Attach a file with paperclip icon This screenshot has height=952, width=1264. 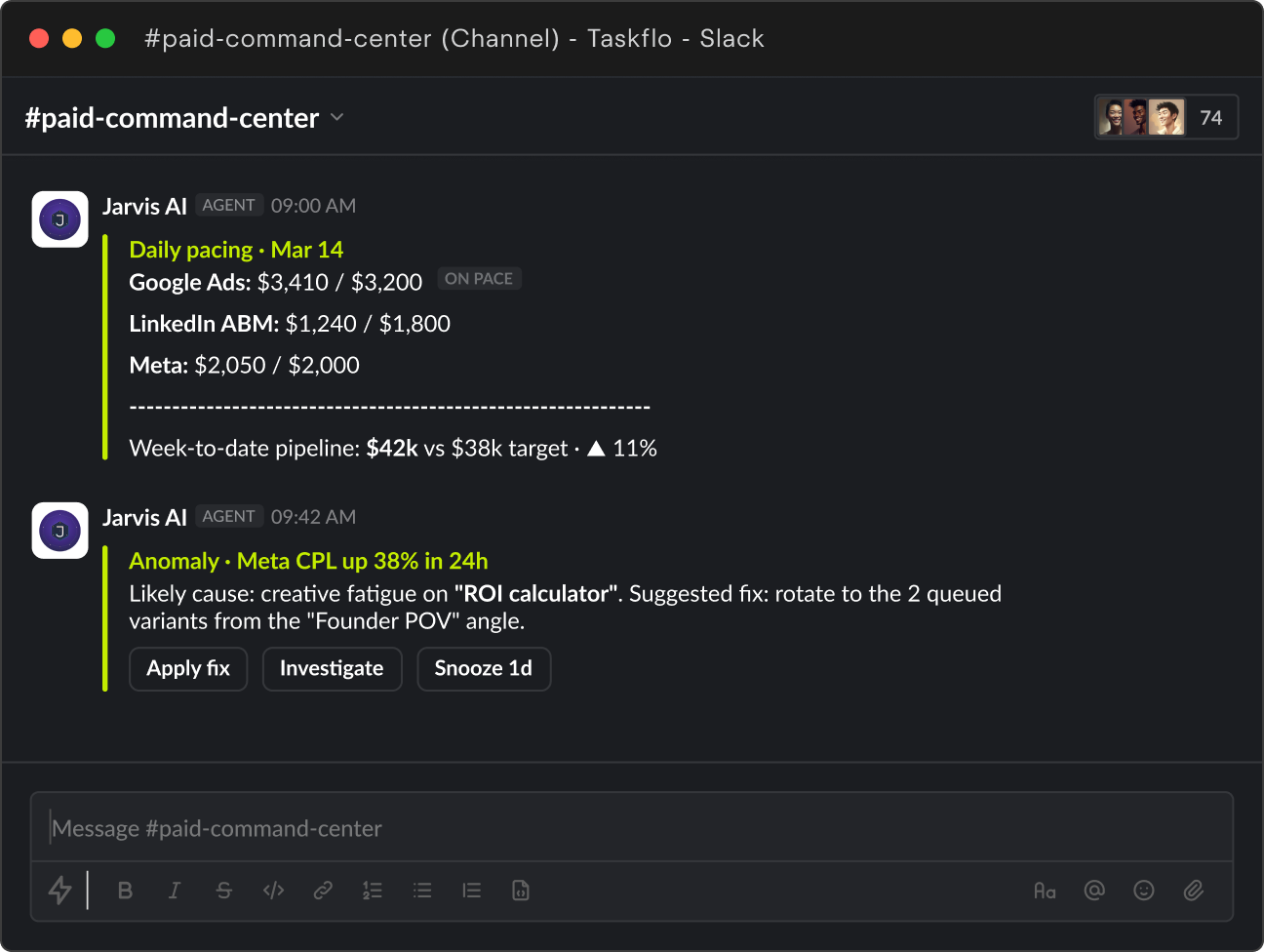[x=1194, y=890]
